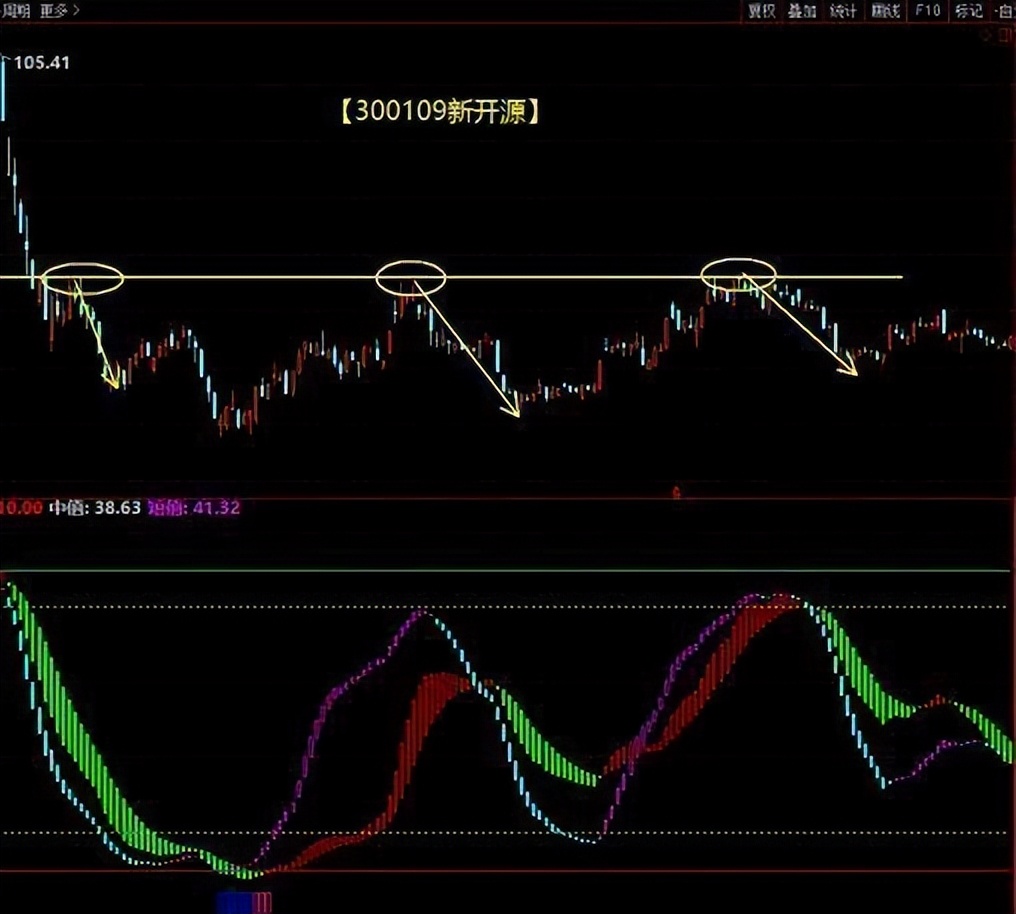The image size is (1016, 914).
Task: Select the rightmost yellow ellipse annotation
Action: [738, 273]
